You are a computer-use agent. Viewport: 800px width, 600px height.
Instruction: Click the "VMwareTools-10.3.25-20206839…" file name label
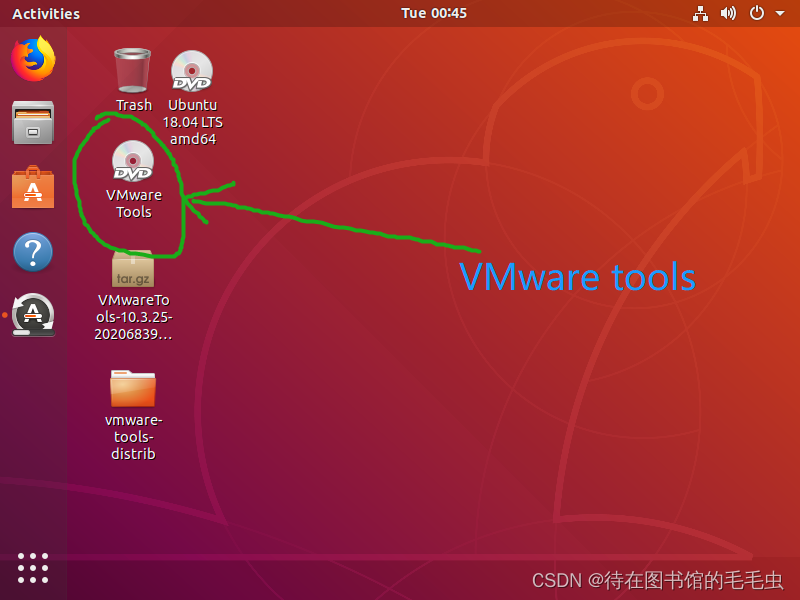click(x=133, y=317)
